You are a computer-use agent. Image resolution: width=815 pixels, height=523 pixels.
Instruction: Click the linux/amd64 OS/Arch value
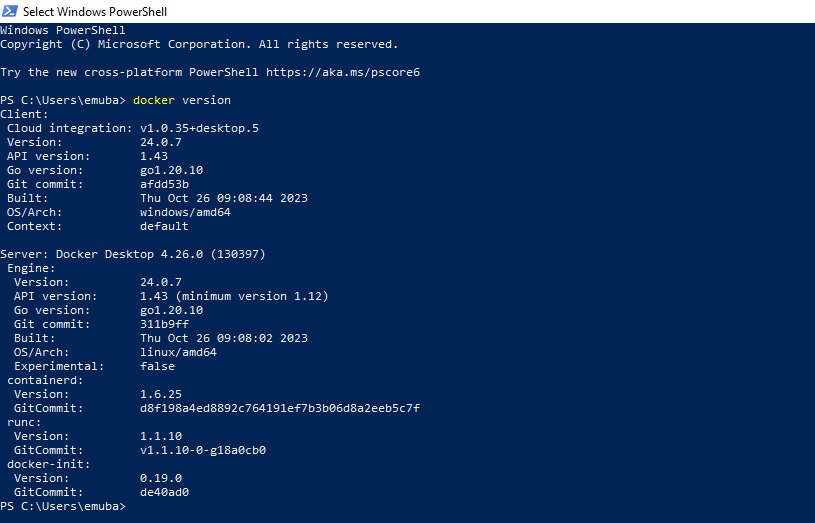coord(178,352)
